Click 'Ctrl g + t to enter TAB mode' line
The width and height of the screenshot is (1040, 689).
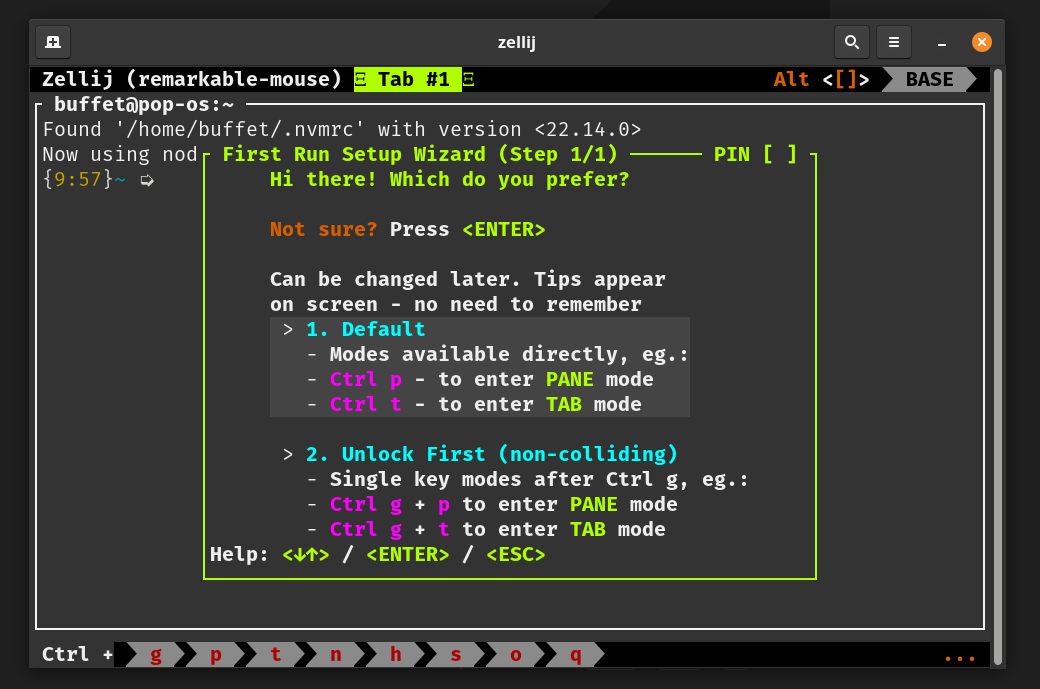point(497,529)
